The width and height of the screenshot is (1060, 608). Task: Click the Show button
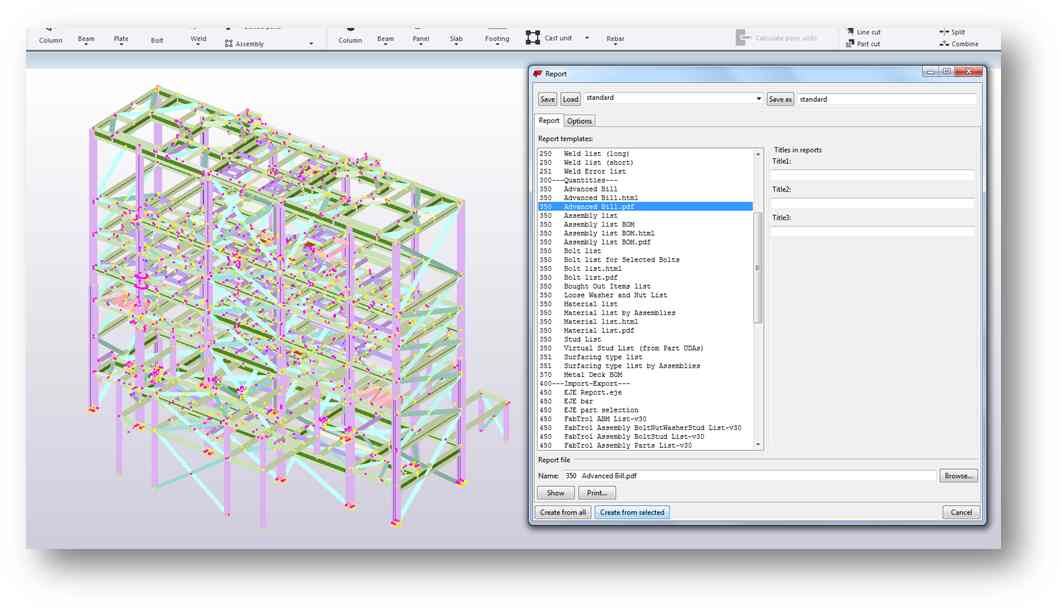pos(555,493)
